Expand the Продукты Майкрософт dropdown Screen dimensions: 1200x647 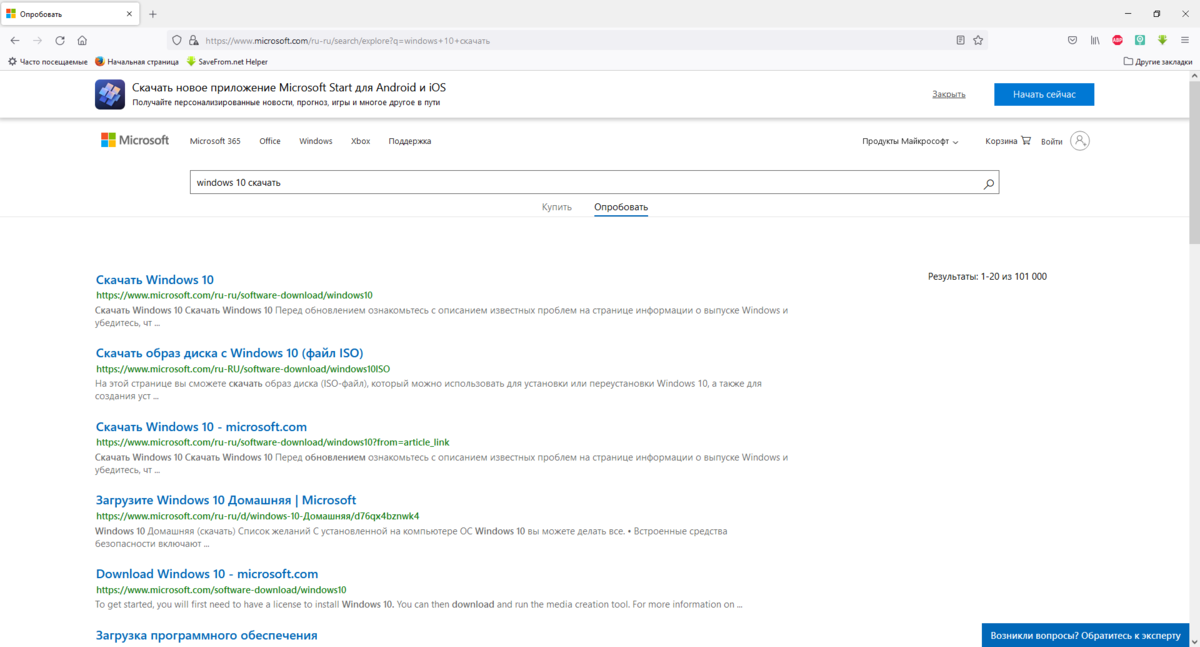point(910,142)
